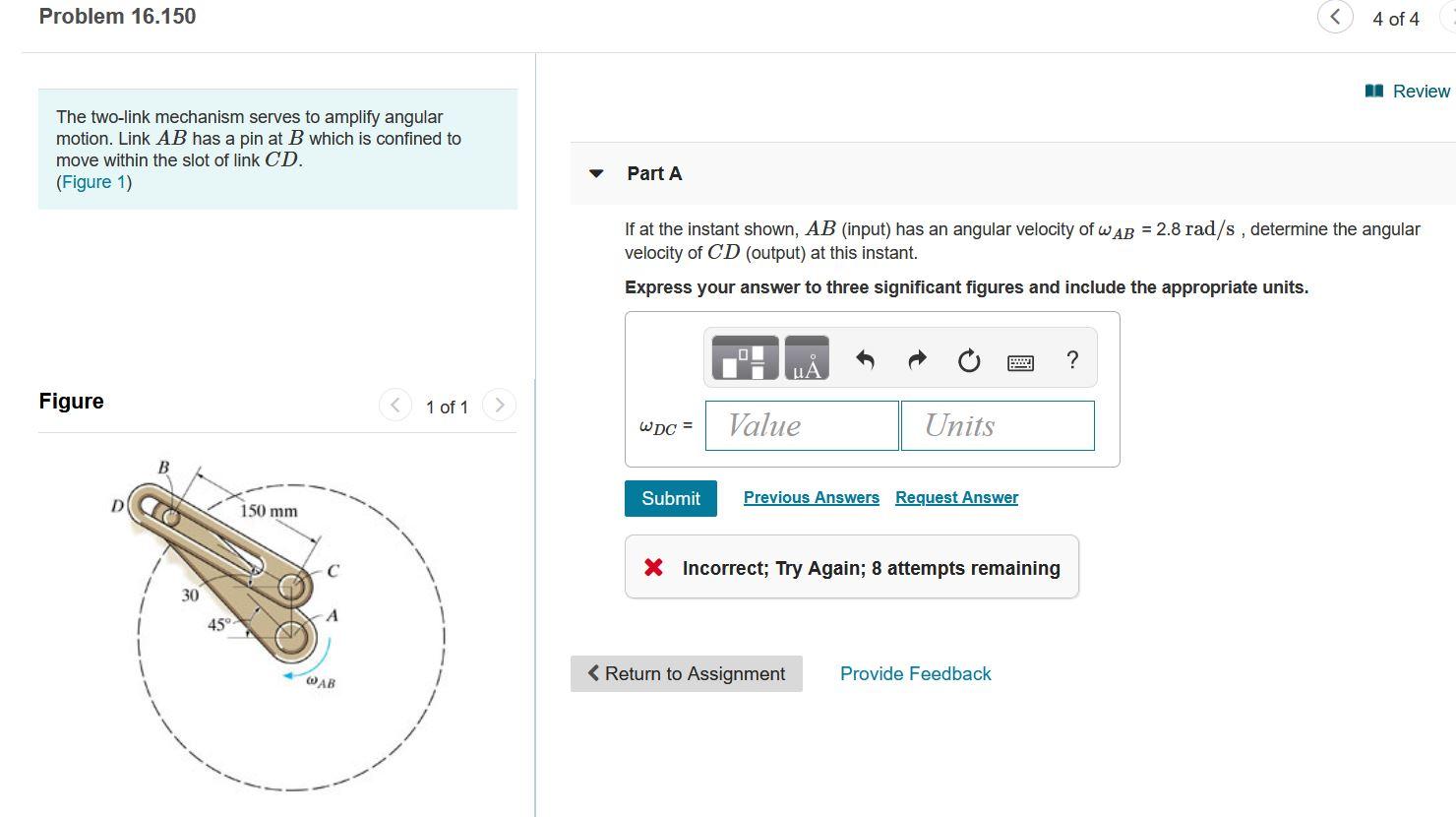
Task: Click the next figure chevron
Action: pyautogui.click(x=500, y=405)
